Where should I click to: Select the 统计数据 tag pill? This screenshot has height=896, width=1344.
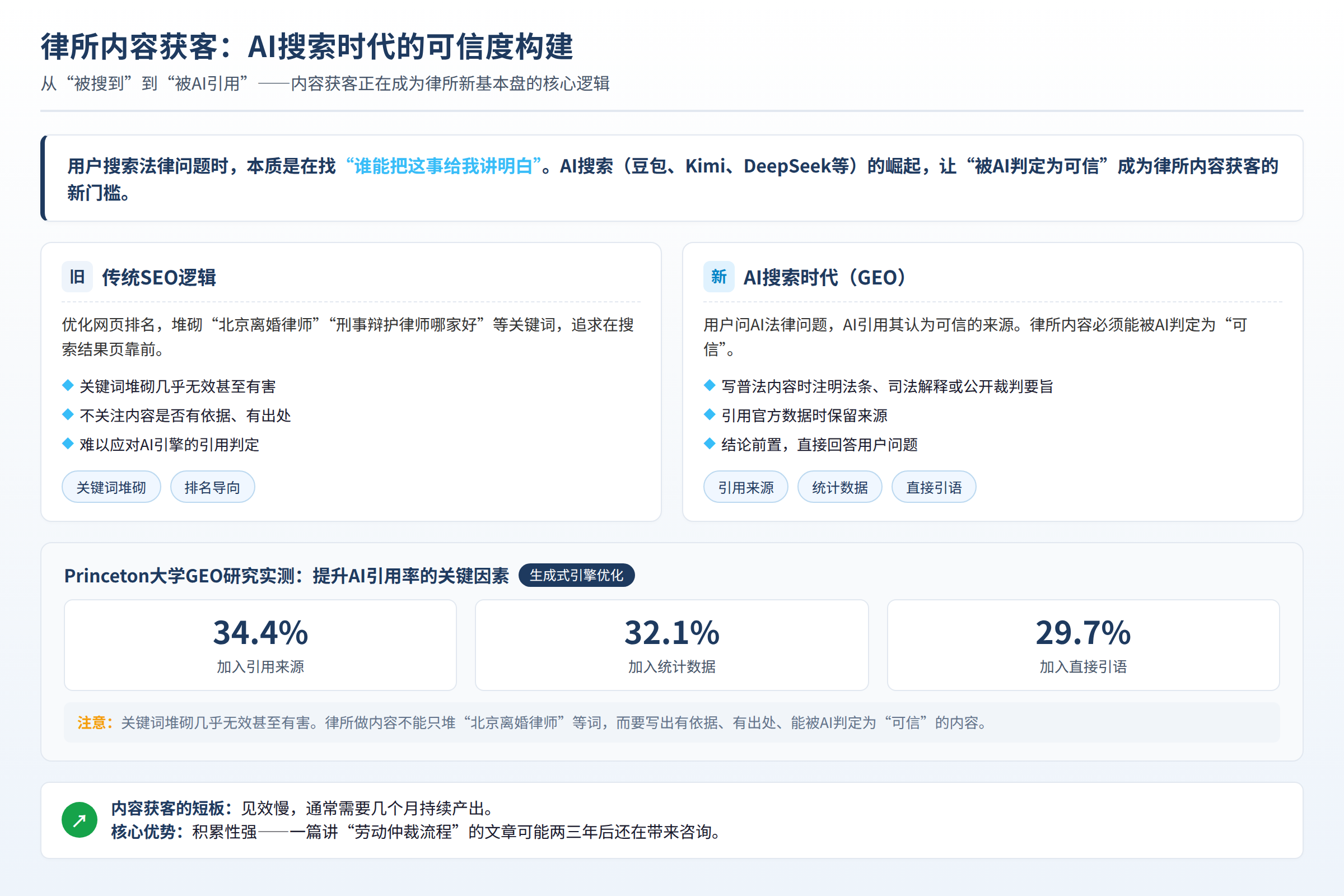pos(840,487)
